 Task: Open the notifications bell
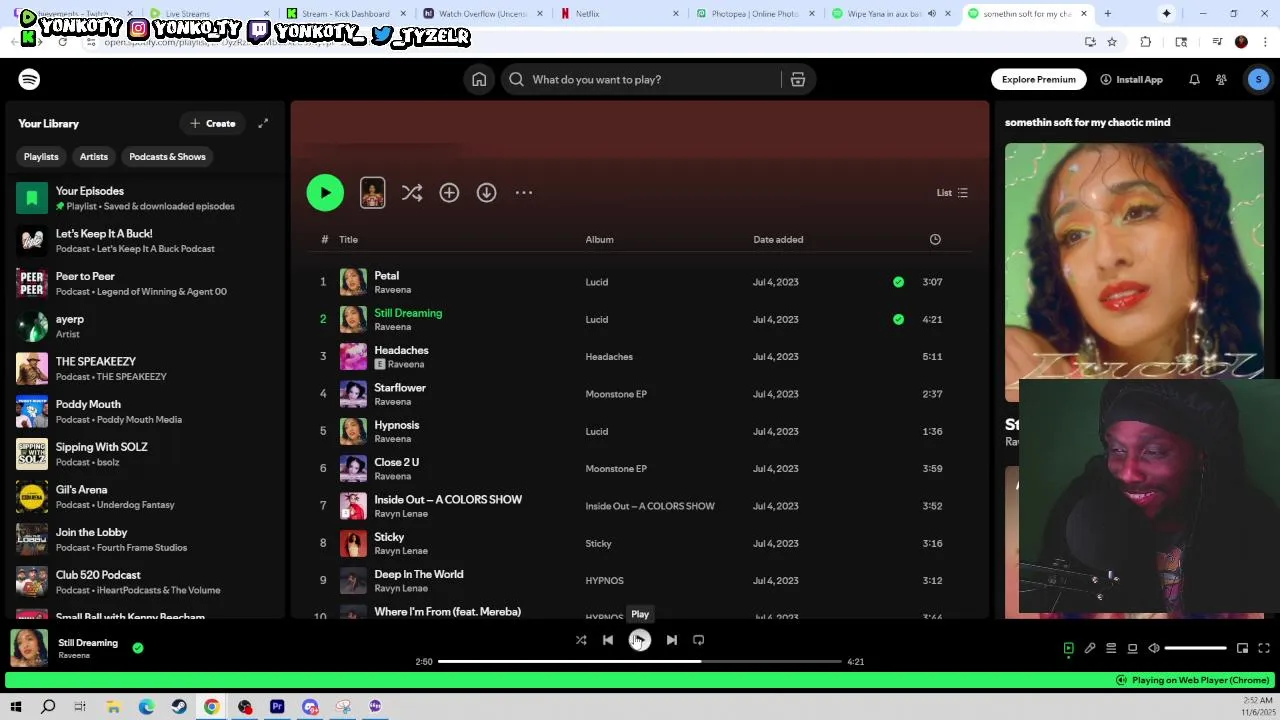click(x=1194, y=79)
